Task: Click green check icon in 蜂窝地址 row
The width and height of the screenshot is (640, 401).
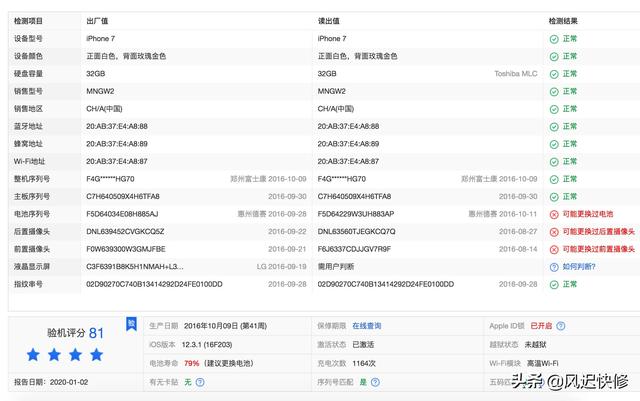Action: 554,145
